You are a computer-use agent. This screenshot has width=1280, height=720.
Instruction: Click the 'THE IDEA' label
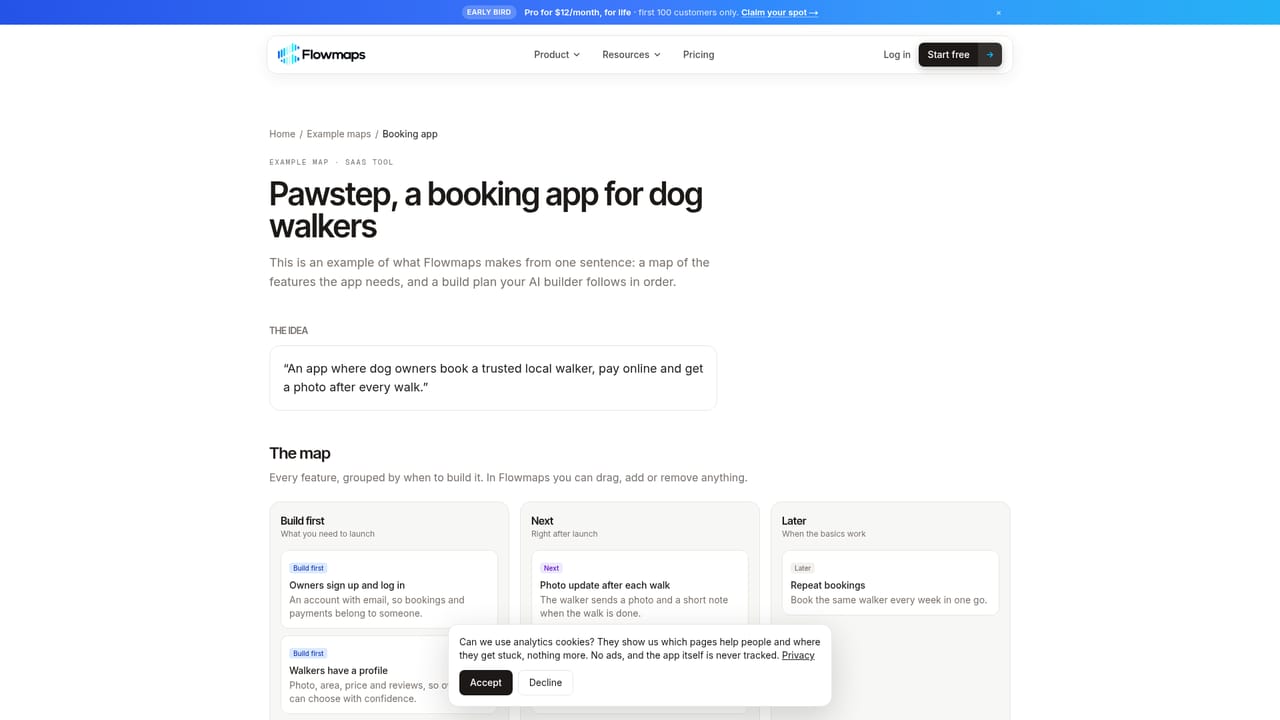pos(289,331)
